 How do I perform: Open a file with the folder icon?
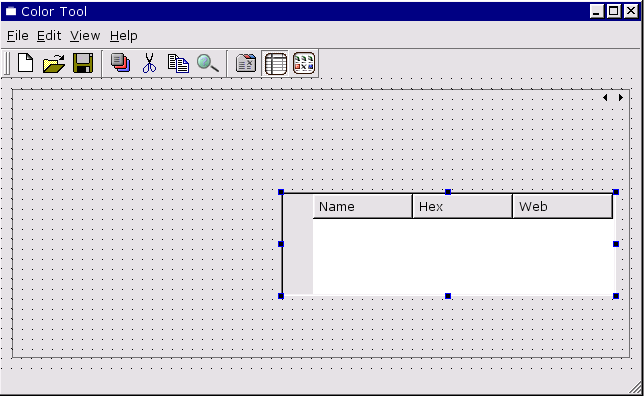pos(54,63)
